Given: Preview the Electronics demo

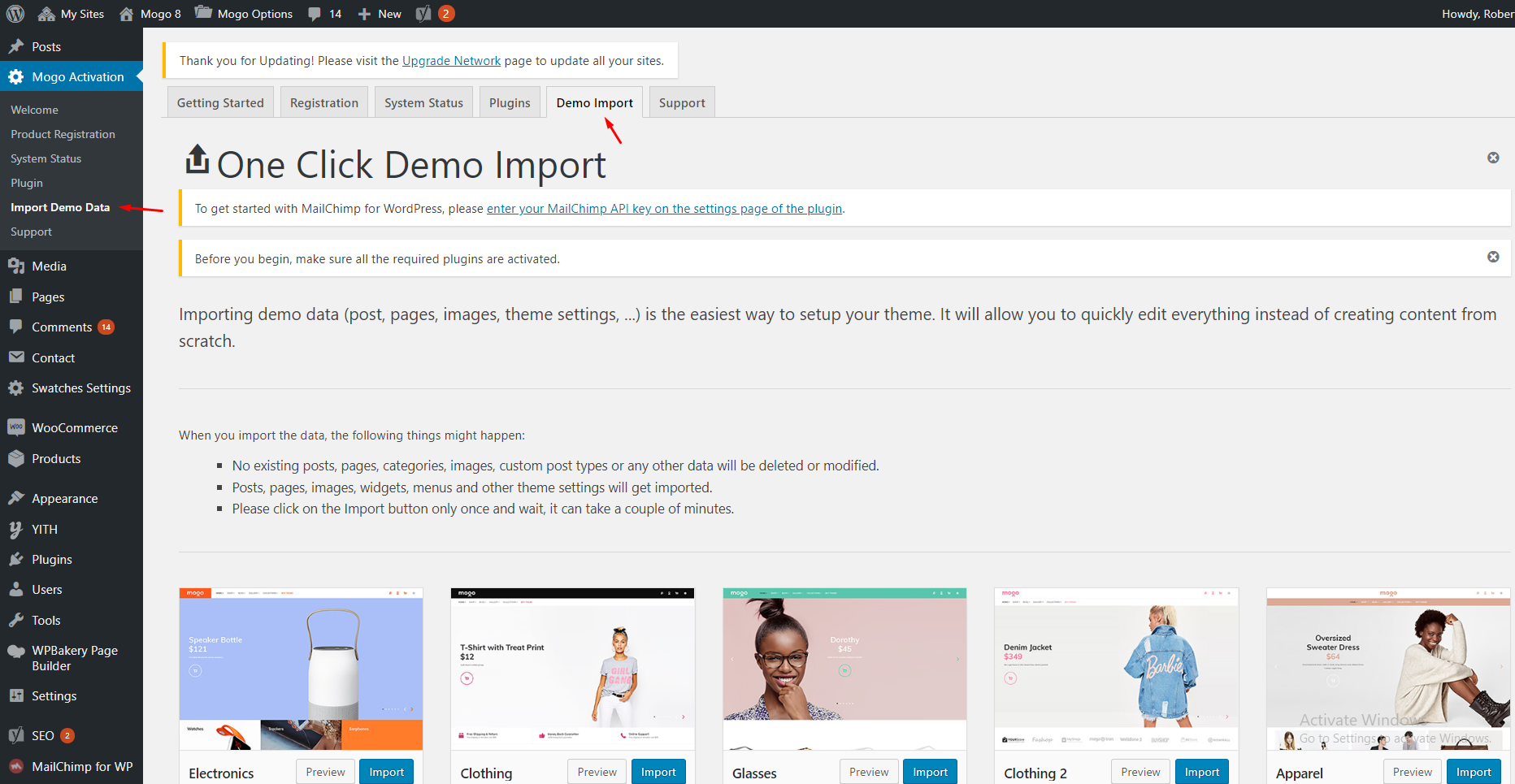Looking at the screenshot, I should 325,772.
